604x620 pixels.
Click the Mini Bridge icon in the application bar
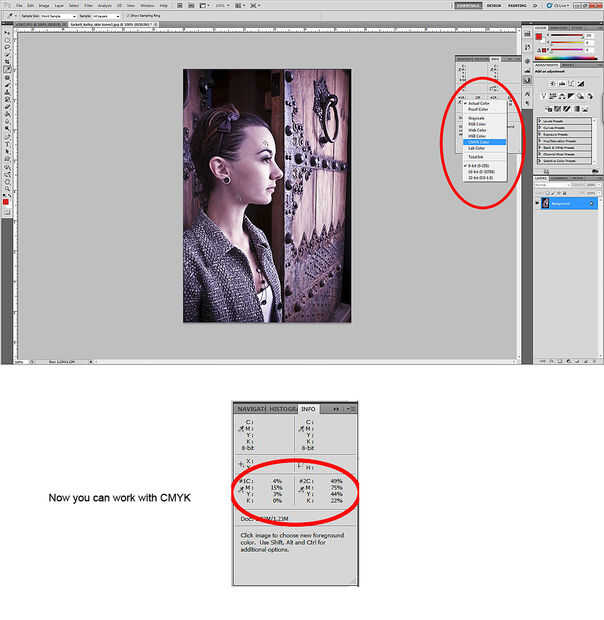point(191,6)
